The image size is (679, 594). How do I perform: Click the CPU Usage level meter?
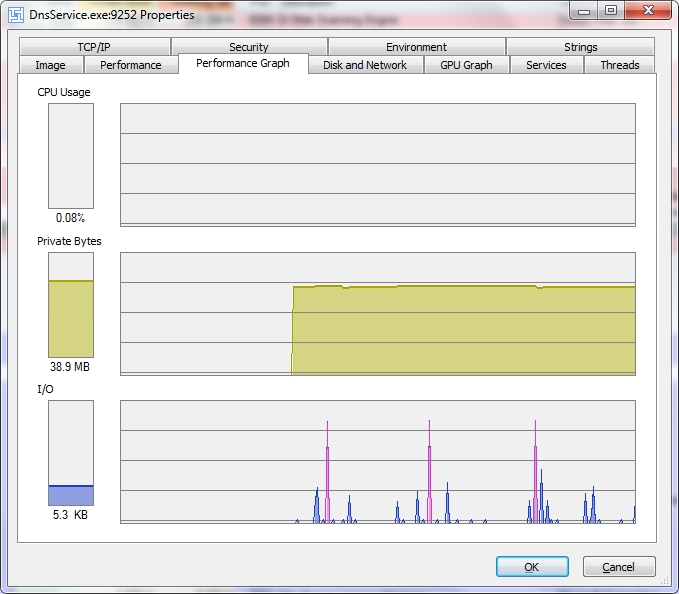coord(71,156)
